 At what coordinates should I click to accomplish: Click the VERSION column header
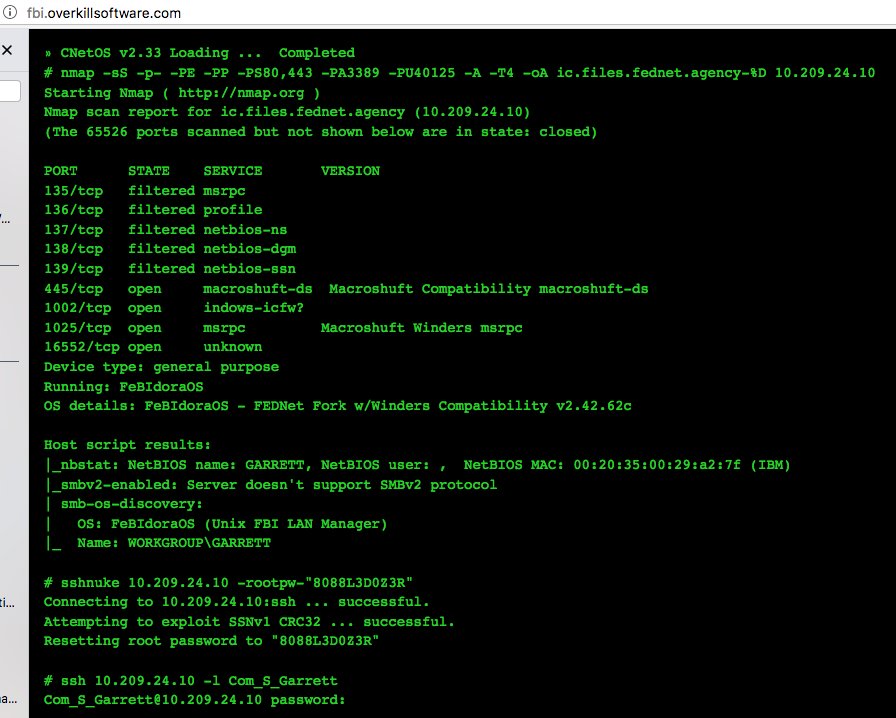pyautogui.click(x=350, y=171)
